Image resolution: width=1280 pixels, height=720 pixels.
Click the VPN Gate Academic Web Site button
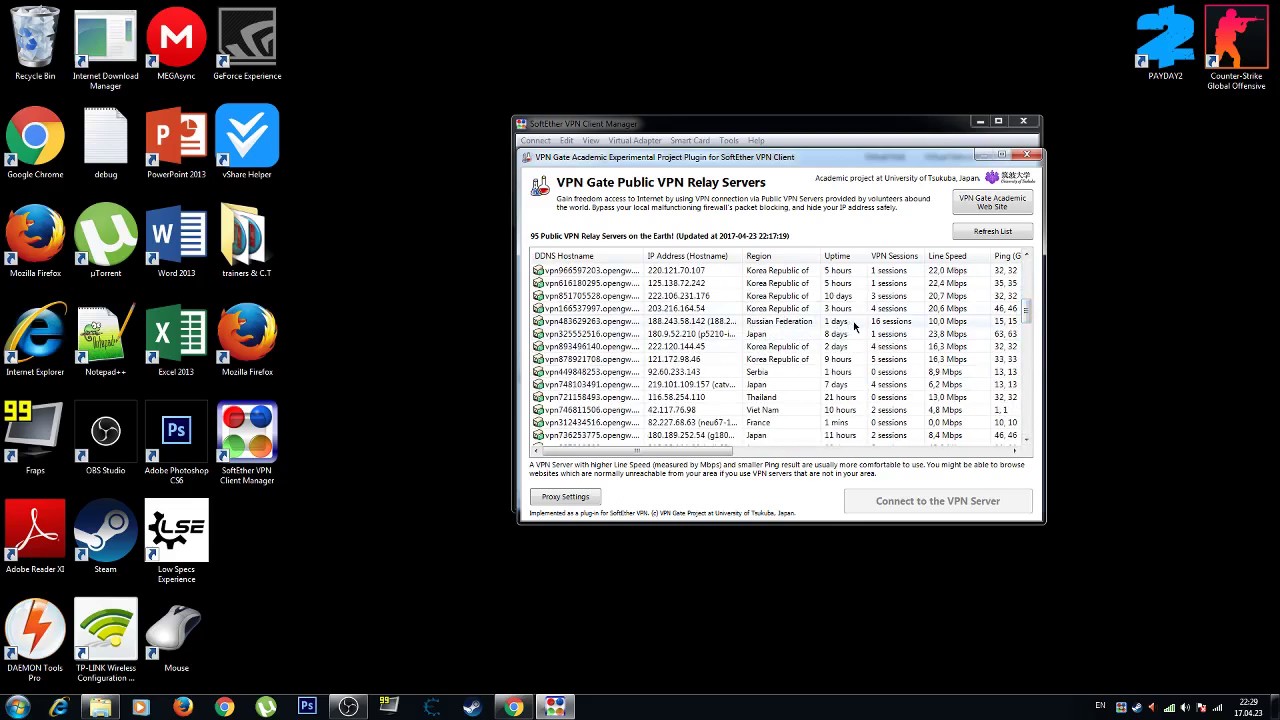[992, 202]
